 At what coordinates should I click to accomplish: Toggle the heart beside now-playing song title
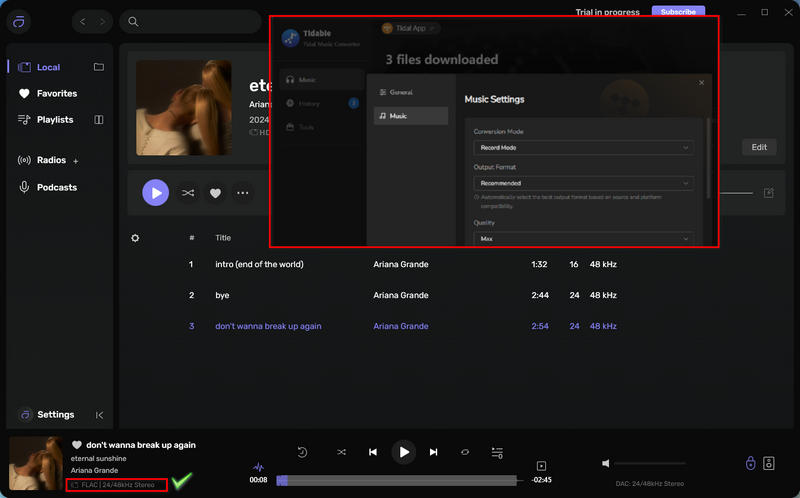[x=77, y=445]
